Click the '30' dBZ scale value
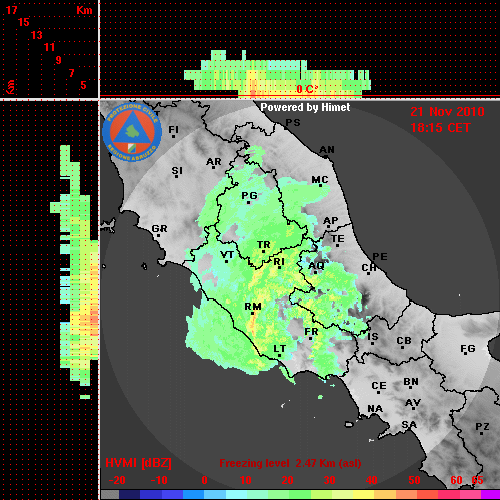Image resolution: width=500 pixels, height=500 pixels. pyautogui.click(x=329, y=480)
